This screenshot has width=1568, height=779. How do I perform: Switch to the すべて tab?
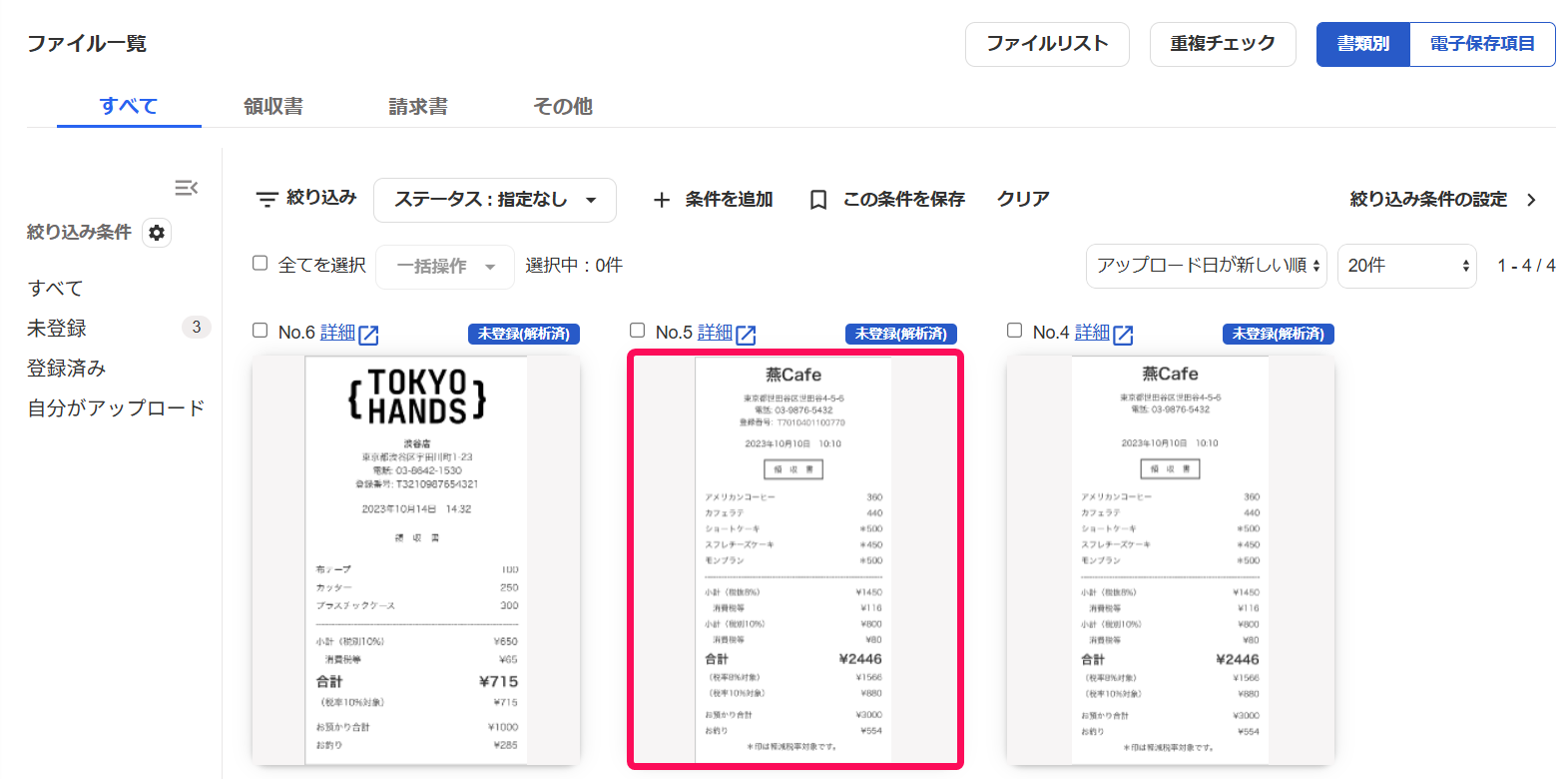click(x=129, y=106)
